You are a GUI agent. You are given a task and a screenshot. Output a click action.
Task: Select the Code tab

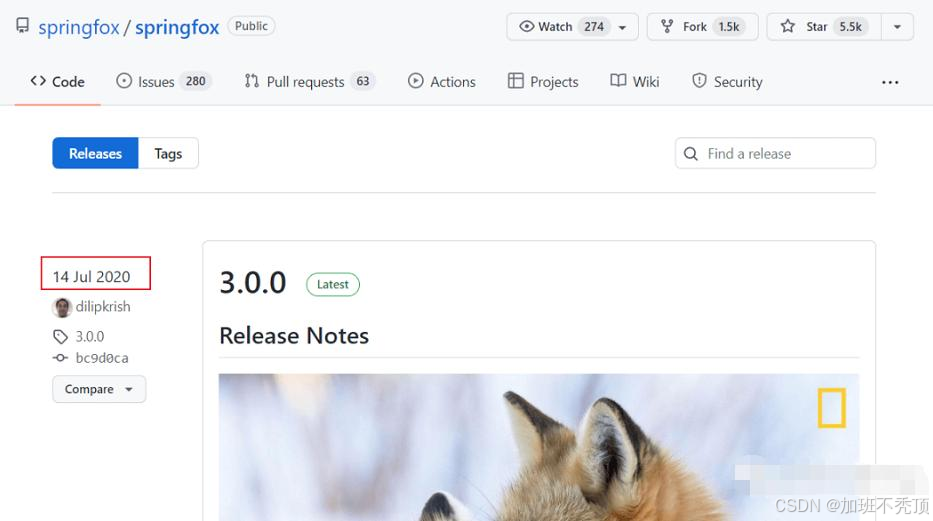pos(58,81)
